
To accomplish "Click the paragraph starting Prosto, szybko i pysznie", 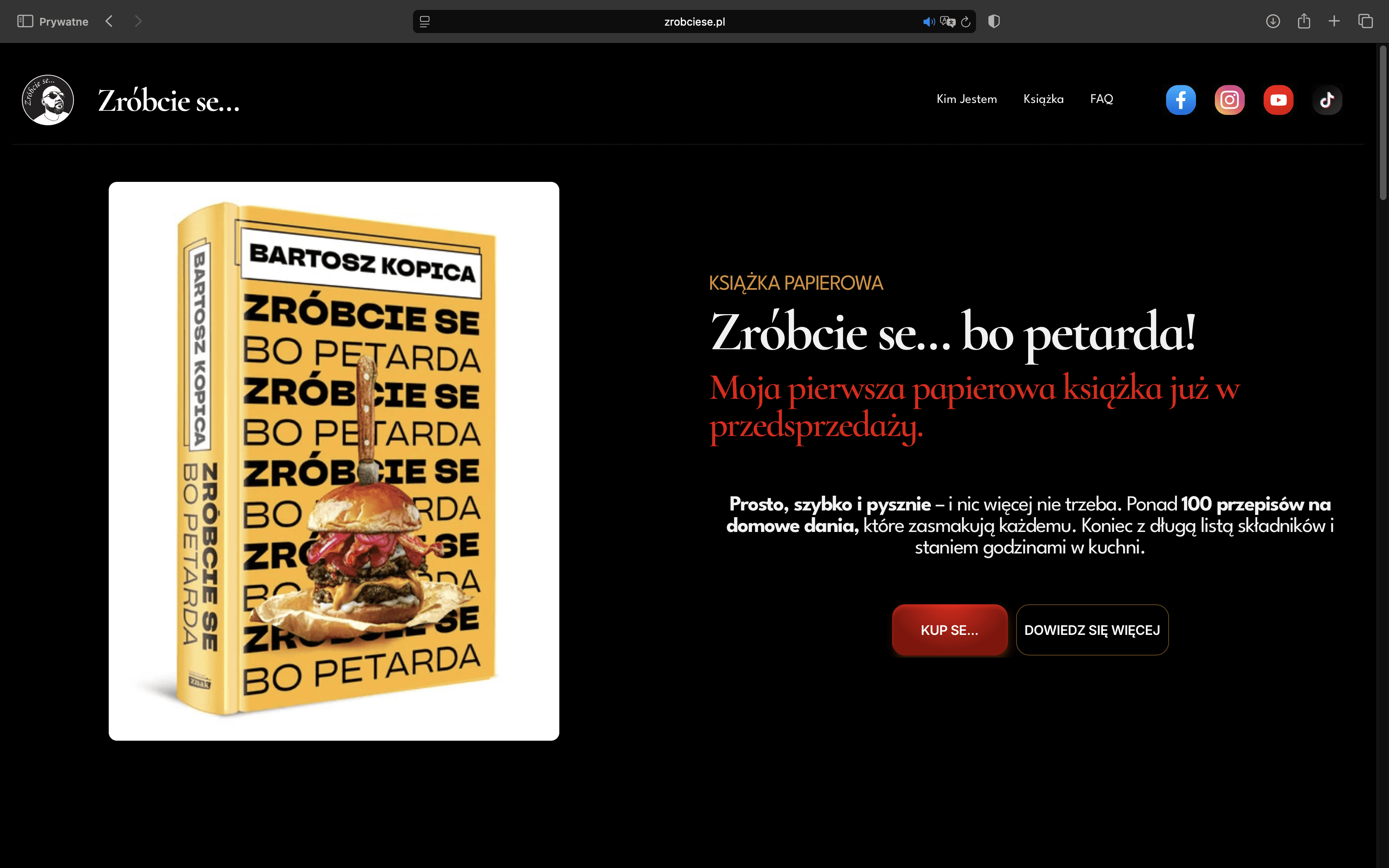I will 1030,525.
